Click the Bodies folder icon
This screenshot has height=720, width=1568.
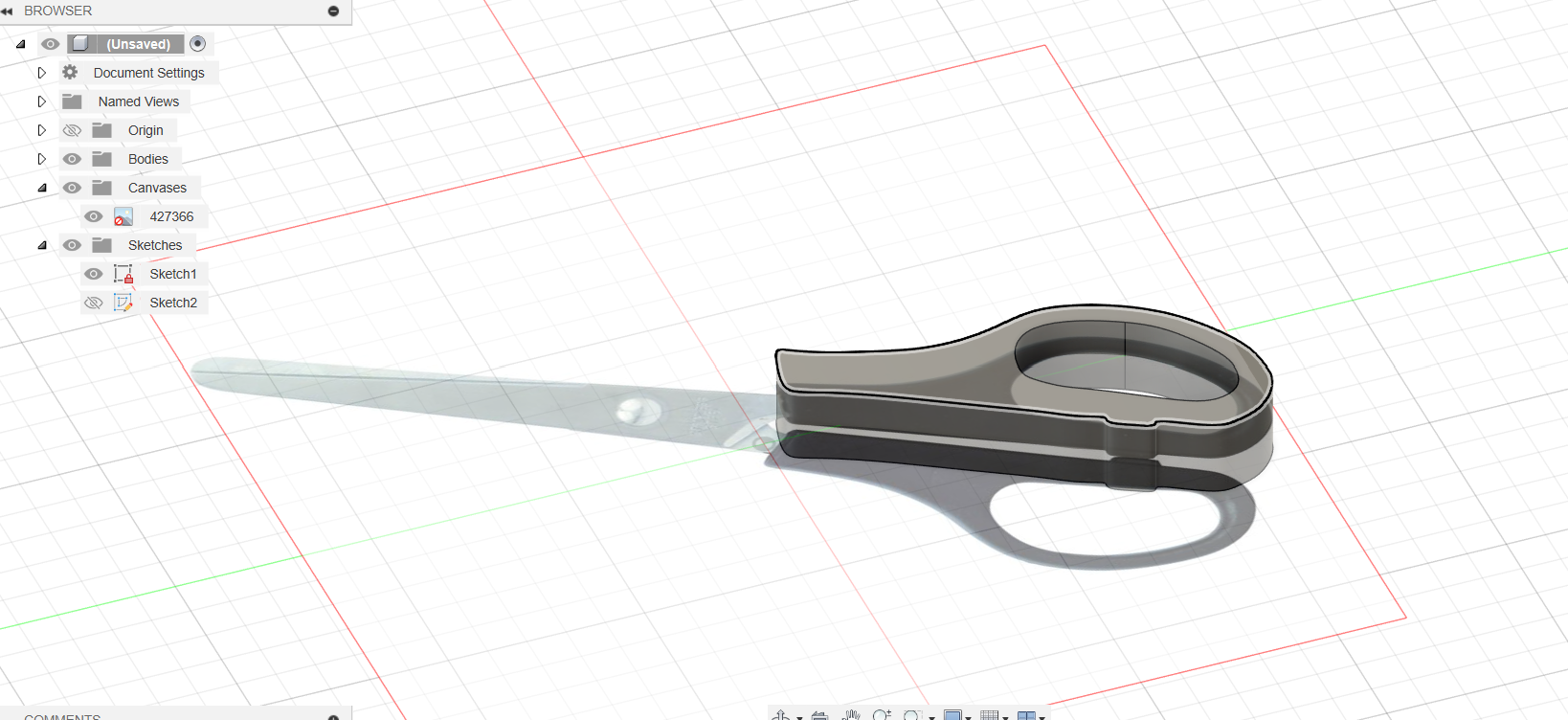pos(102,159)
